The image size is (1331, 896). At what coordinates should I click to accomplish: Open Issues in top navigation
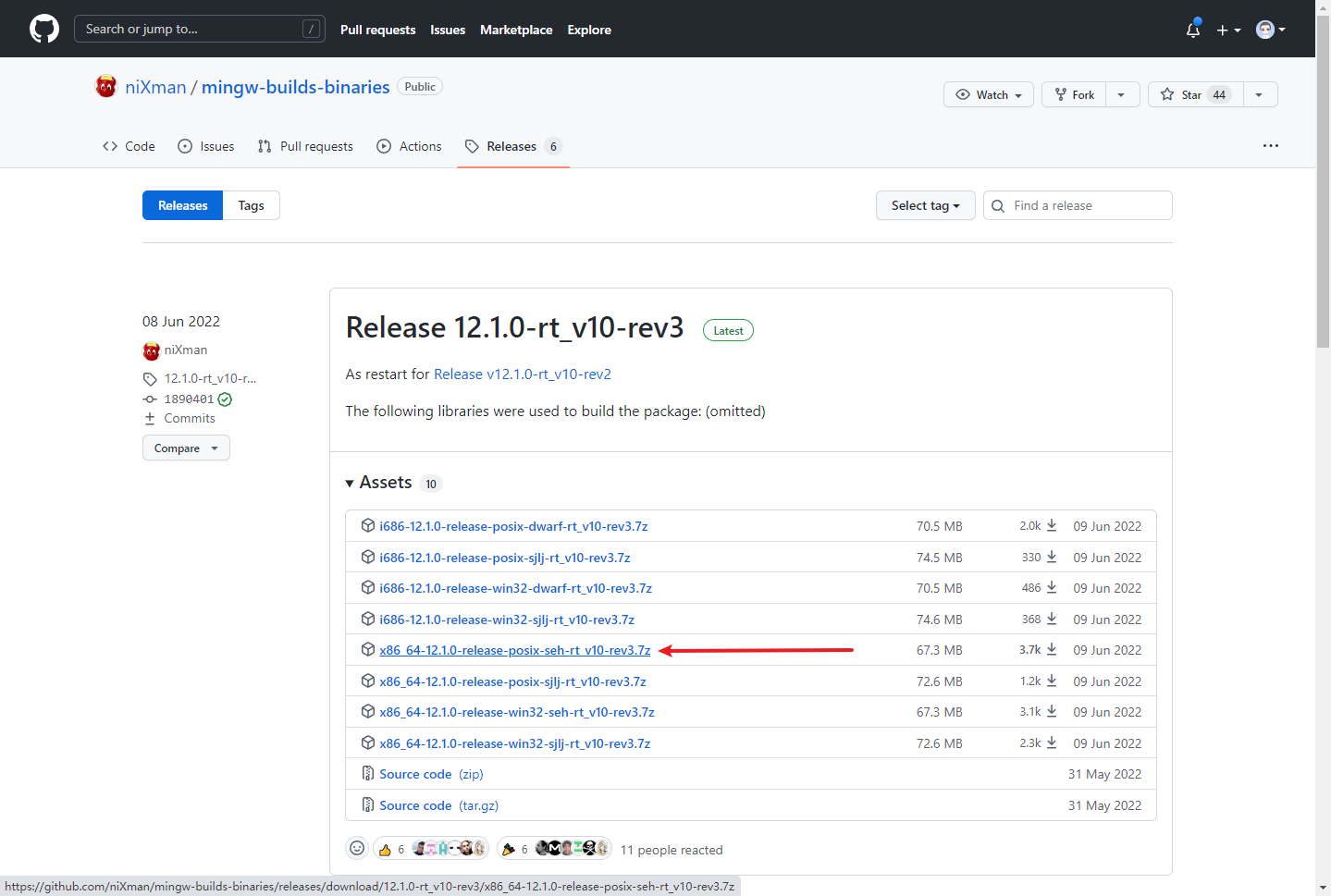click(448, 30)
